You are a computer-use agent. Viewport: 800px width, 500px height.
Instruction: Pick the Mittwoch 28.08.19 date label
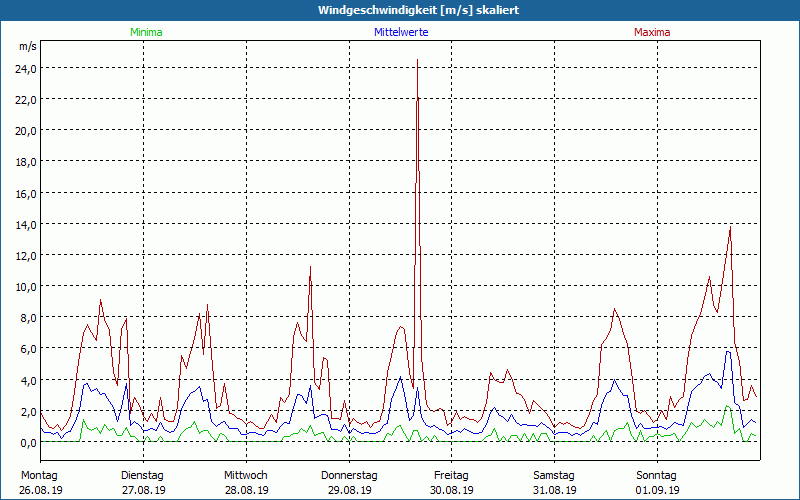point(246,483)
